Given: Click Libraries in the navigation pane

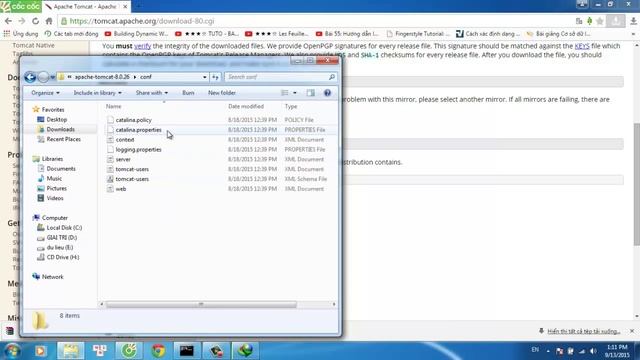Looking at the screenshot, I should [52, 159].
